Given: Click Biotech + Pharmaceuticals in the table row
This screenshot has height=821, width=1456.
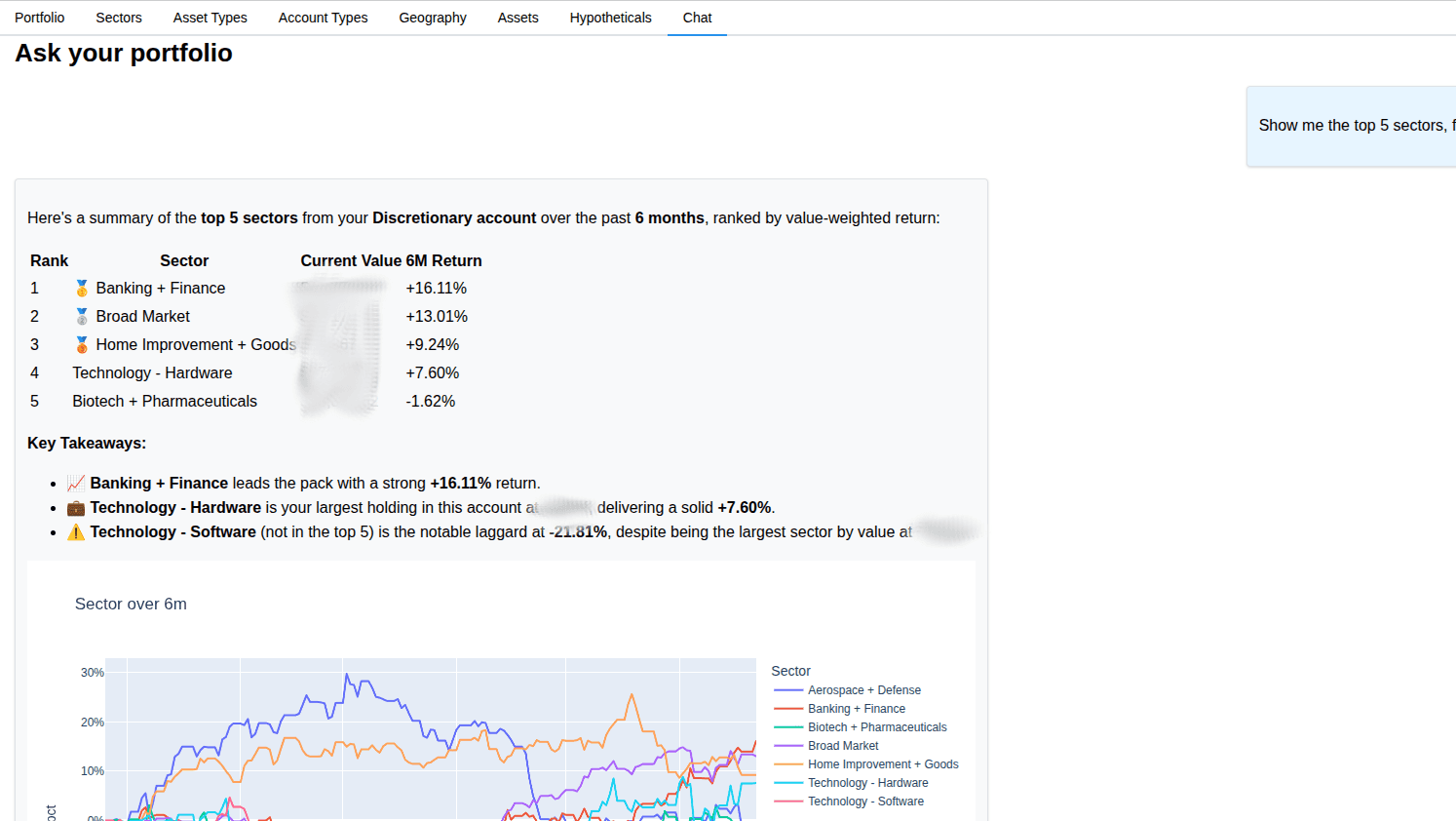Looking at the screenshot, I should [165, 402].
